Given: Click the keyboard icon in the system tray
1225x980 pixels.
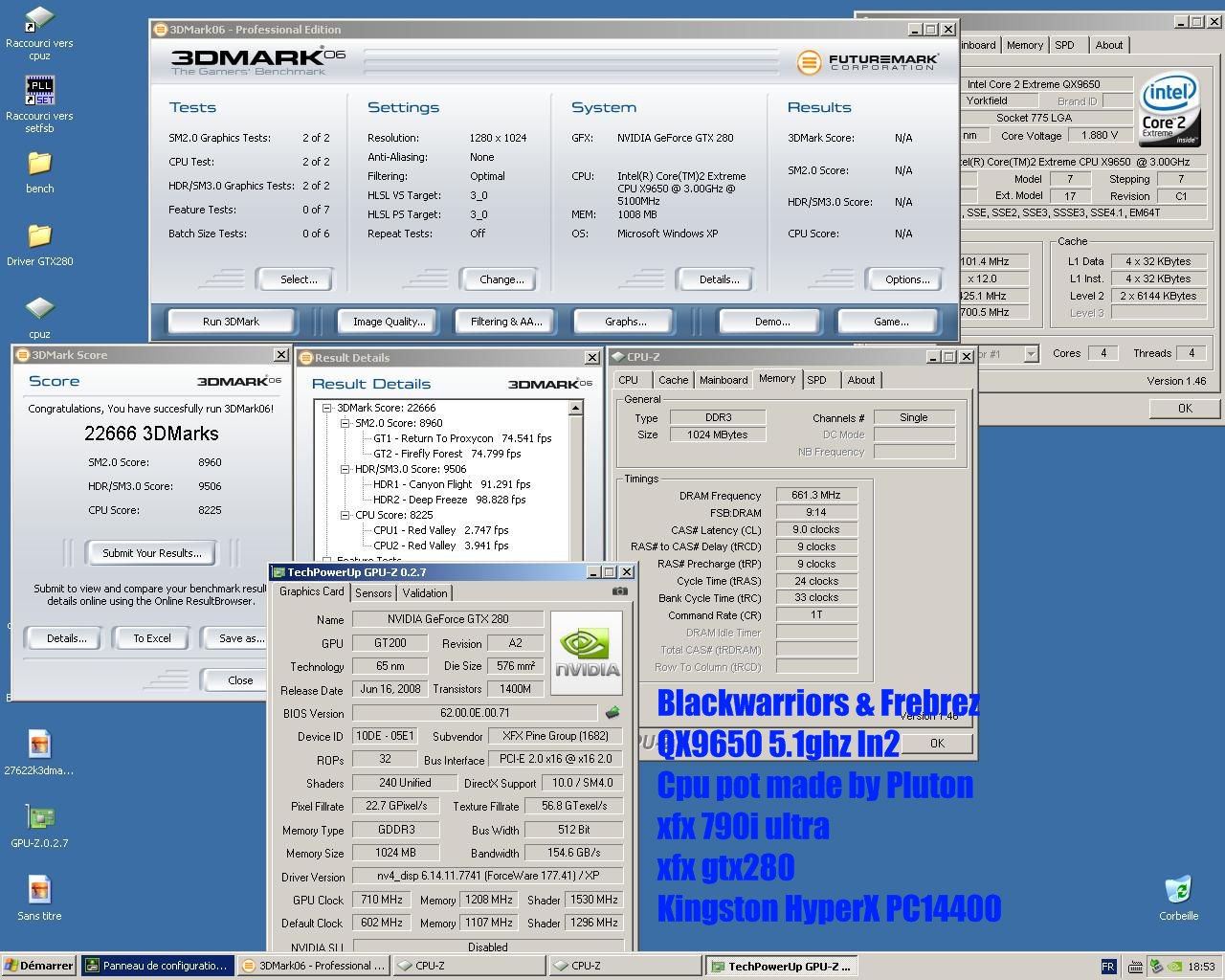Looking at the screenshot, I should tap(1135, 967).
